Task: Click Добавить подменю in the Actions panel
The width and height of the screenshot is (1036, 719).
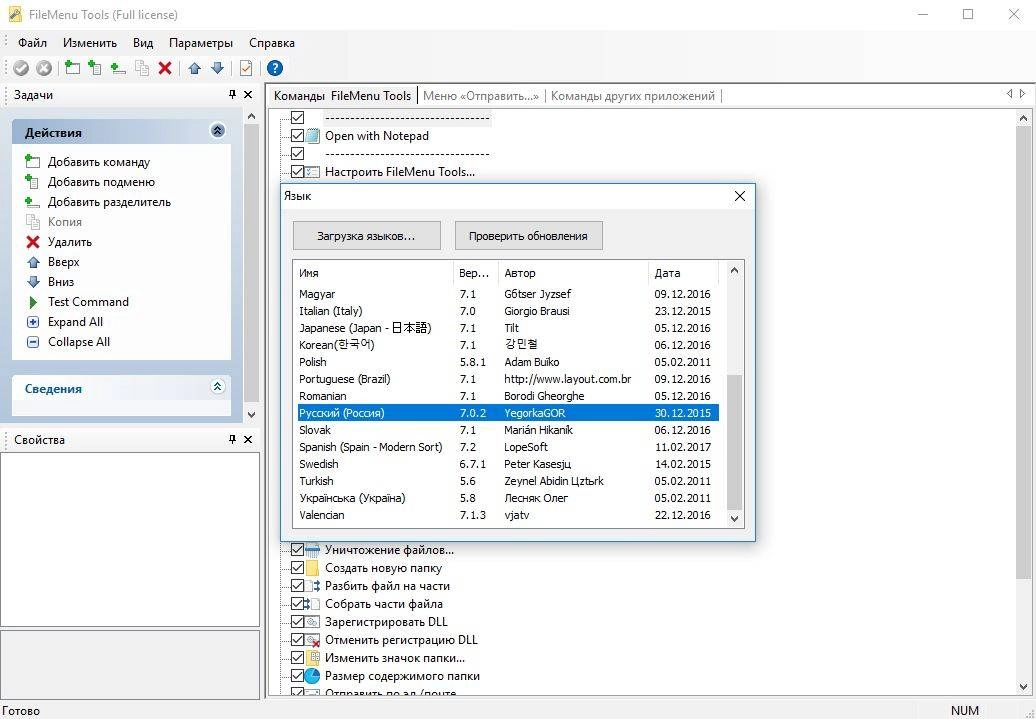Action: pos(101,182)
